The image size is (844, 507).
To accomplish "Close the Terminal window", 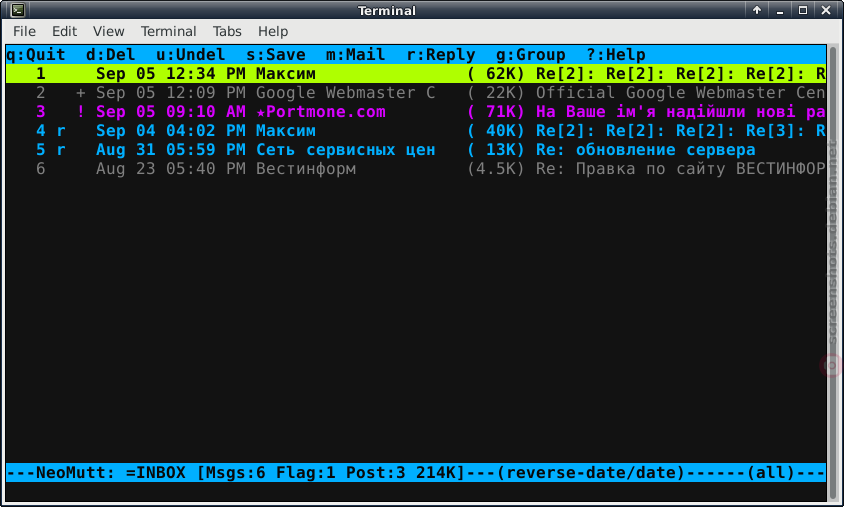I will (826, 10).
